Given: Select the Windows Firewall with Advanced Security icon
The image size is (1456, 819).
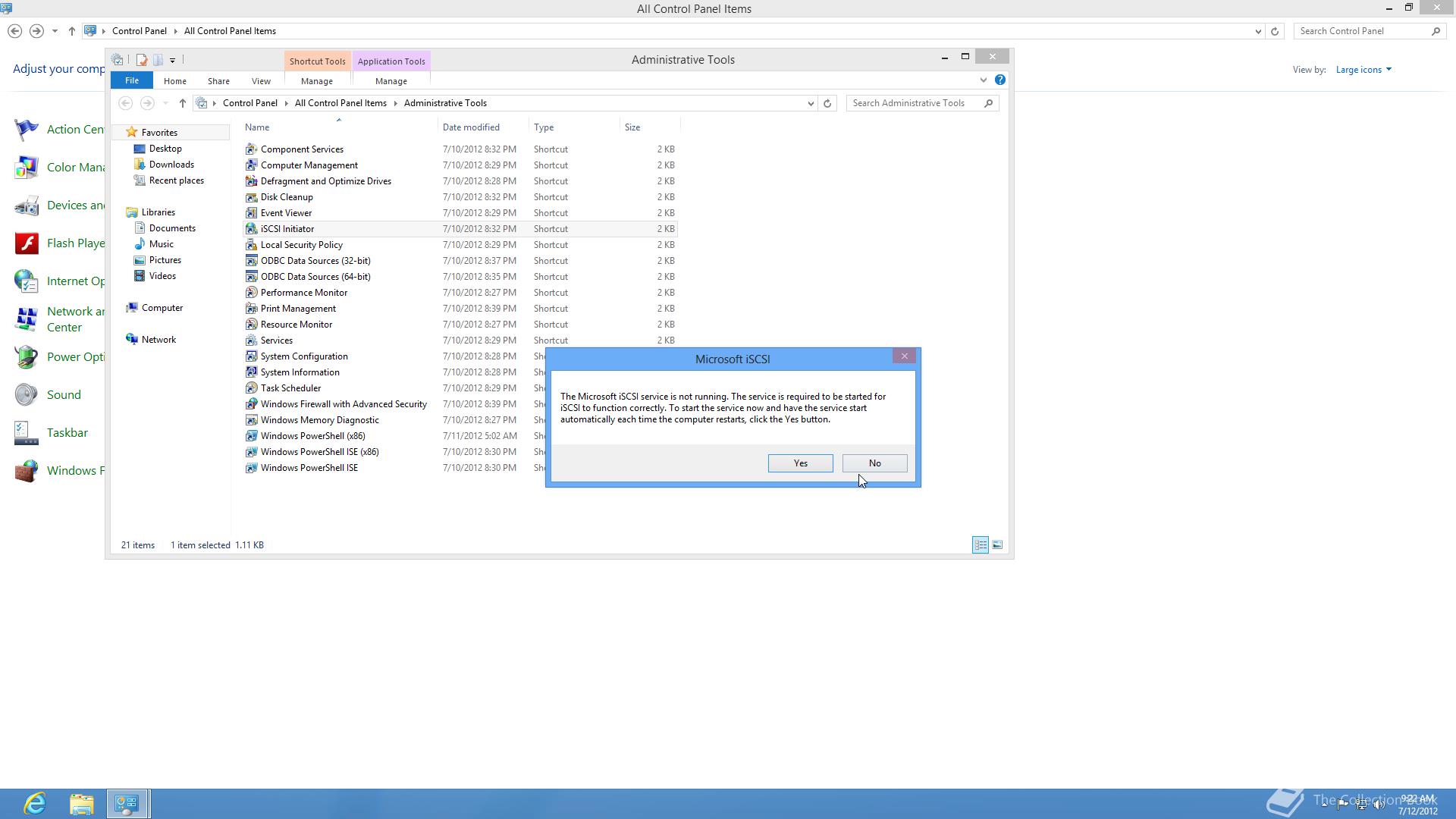Looking at the screenshot, I should [x=251, y=404].
